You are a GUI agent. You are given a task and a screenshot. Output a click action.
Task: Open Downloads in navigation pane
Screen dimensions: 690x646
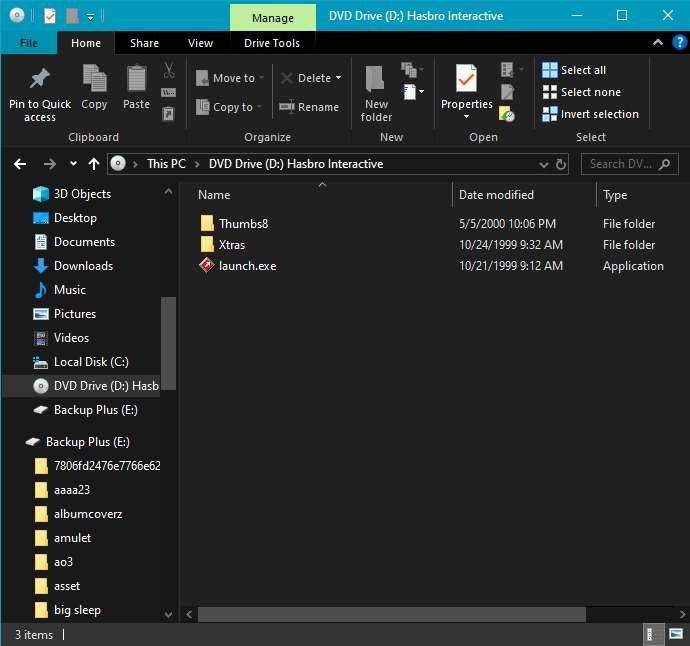point(84,266)
